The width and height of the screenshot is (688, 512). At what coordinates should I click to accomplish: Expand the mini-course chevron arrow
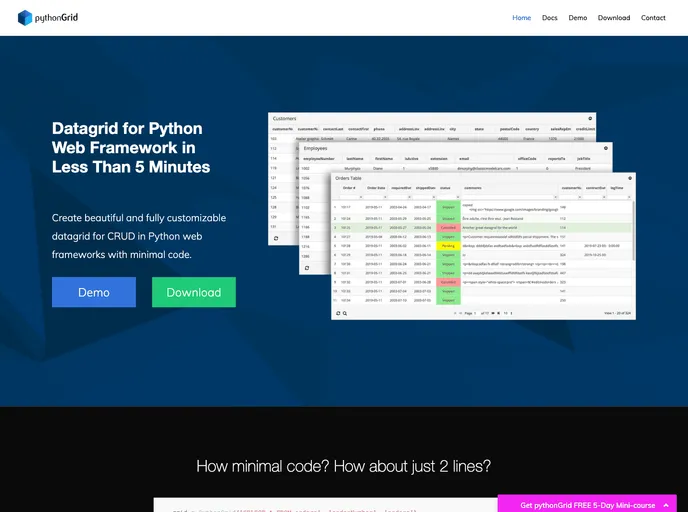click(666, 505)
